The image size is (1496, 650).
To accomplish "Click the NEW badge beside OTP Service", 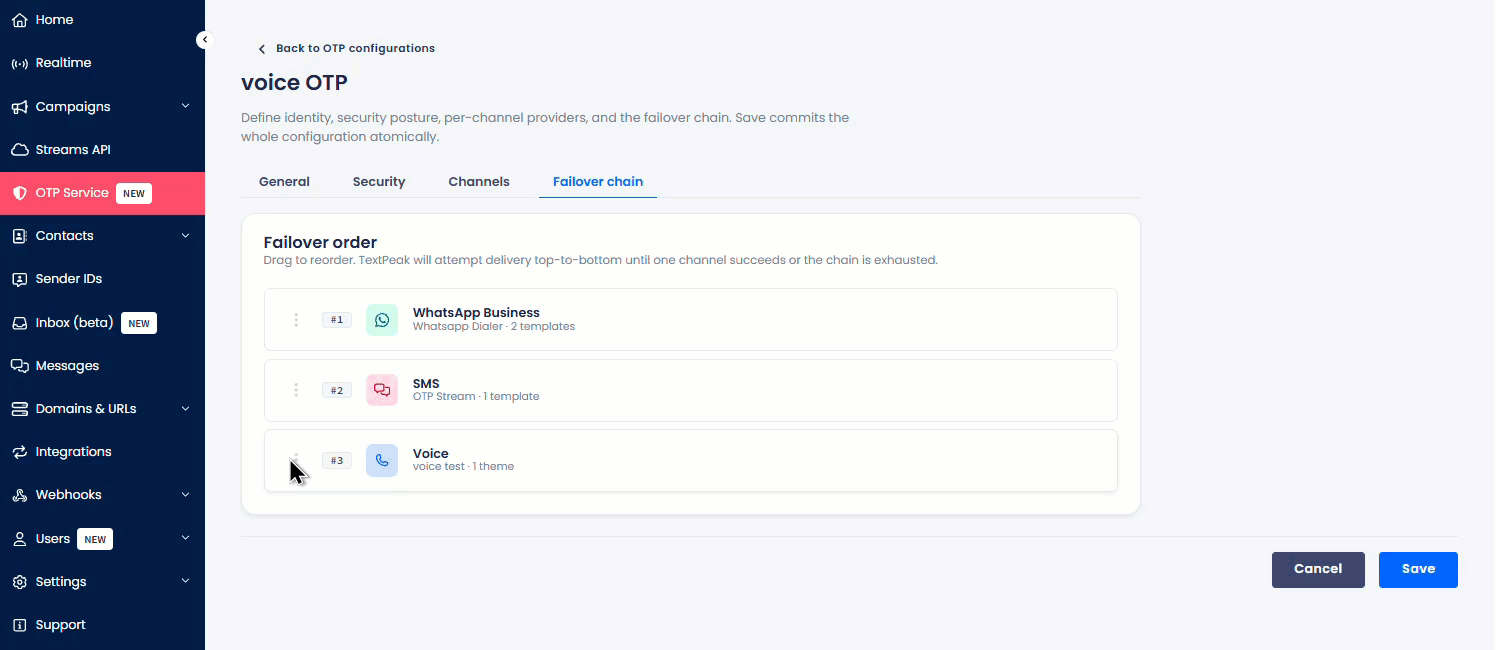I will coord(134,193).
